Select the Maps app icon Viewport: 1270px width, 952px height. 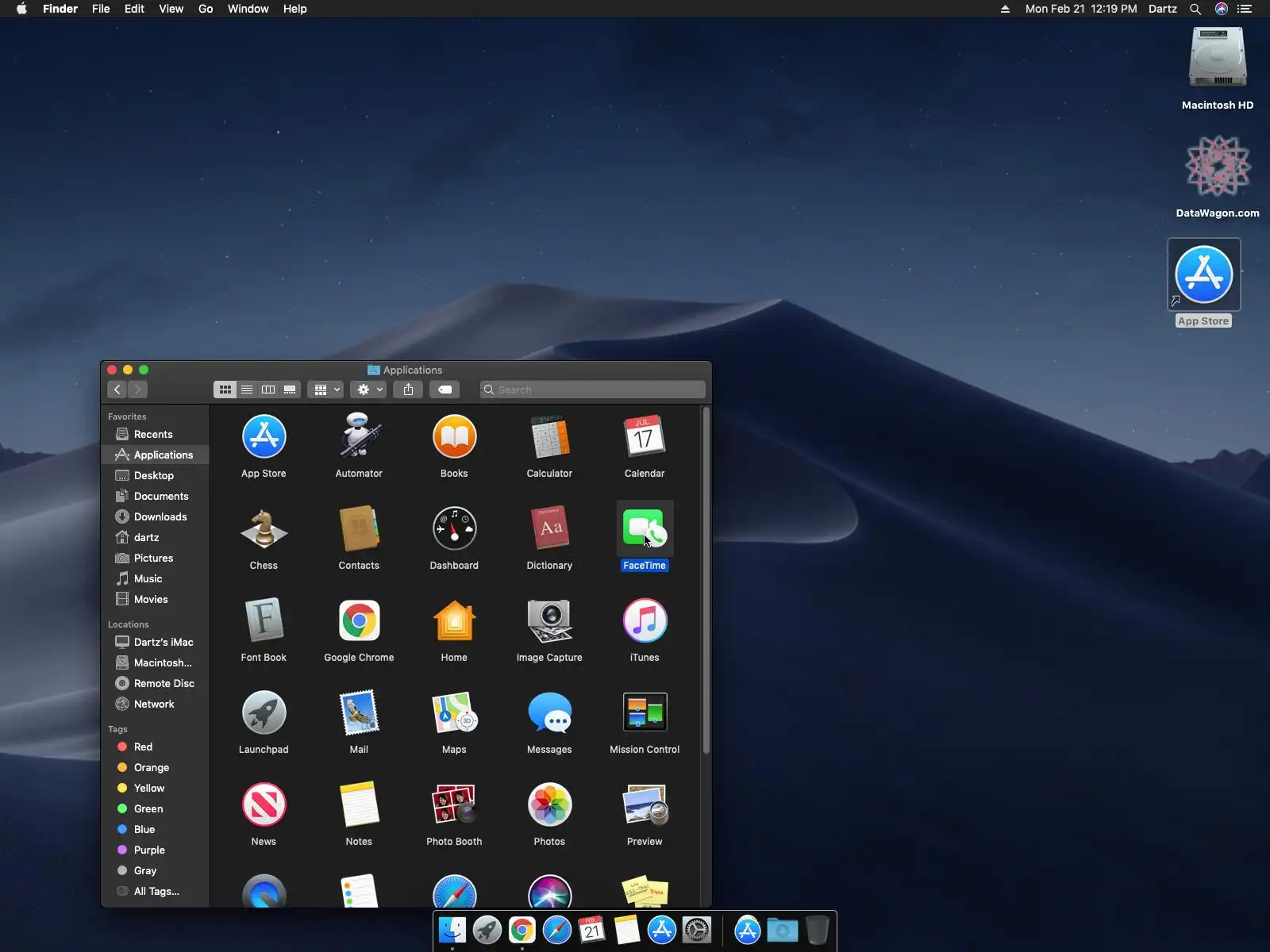454,712
